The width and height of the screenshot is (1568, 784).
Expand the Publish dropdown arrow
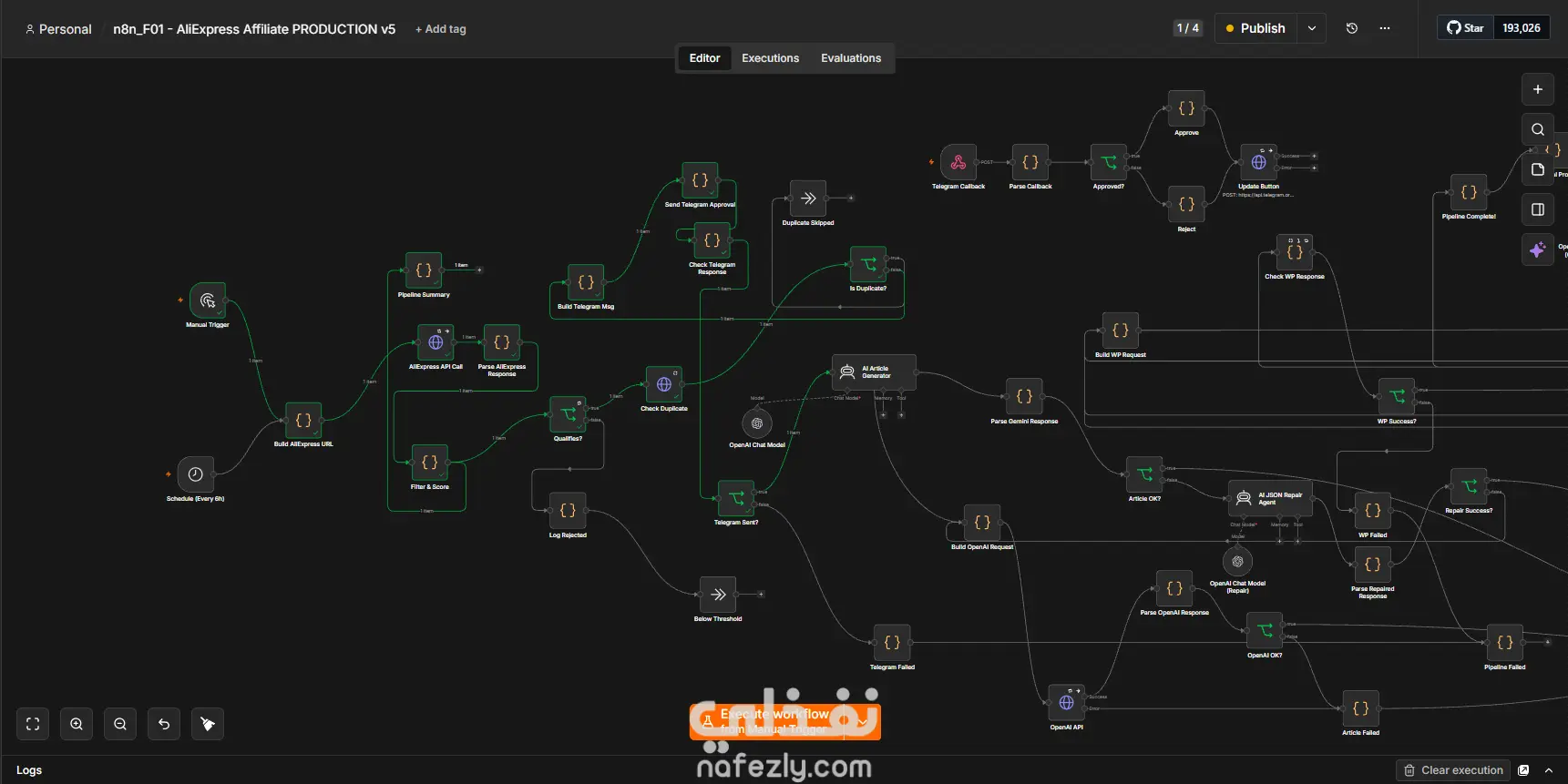coord(1312,28)
